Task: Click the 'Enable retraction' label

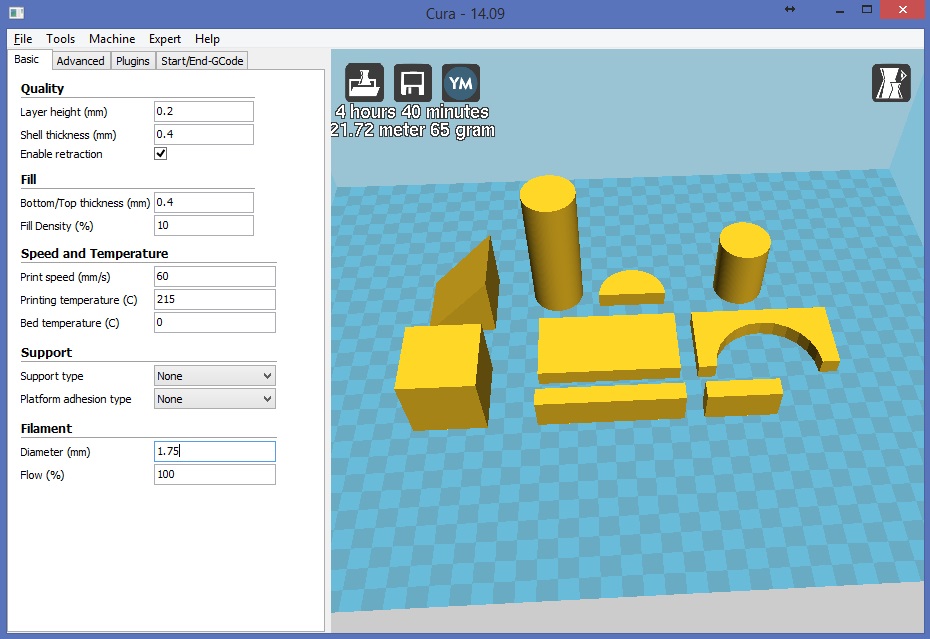Action: click(61, 154)
